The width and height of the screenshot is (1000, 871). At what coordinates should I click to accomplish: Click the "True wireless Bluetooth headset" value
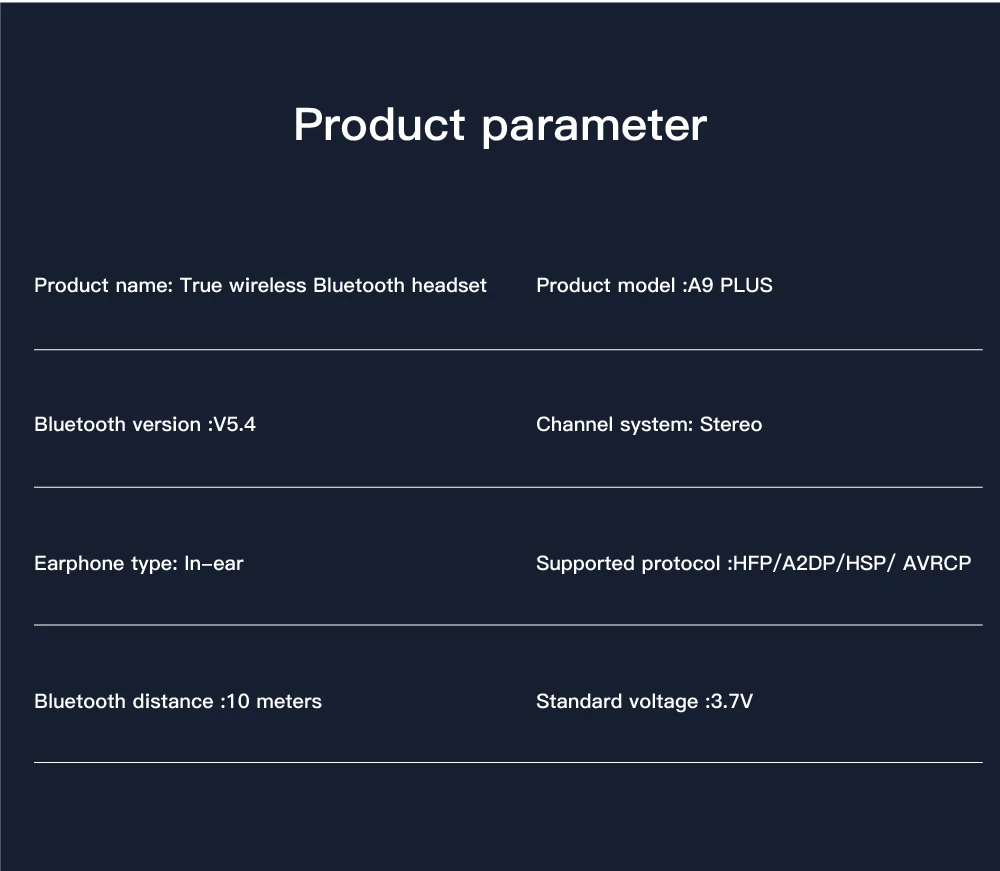333,285
